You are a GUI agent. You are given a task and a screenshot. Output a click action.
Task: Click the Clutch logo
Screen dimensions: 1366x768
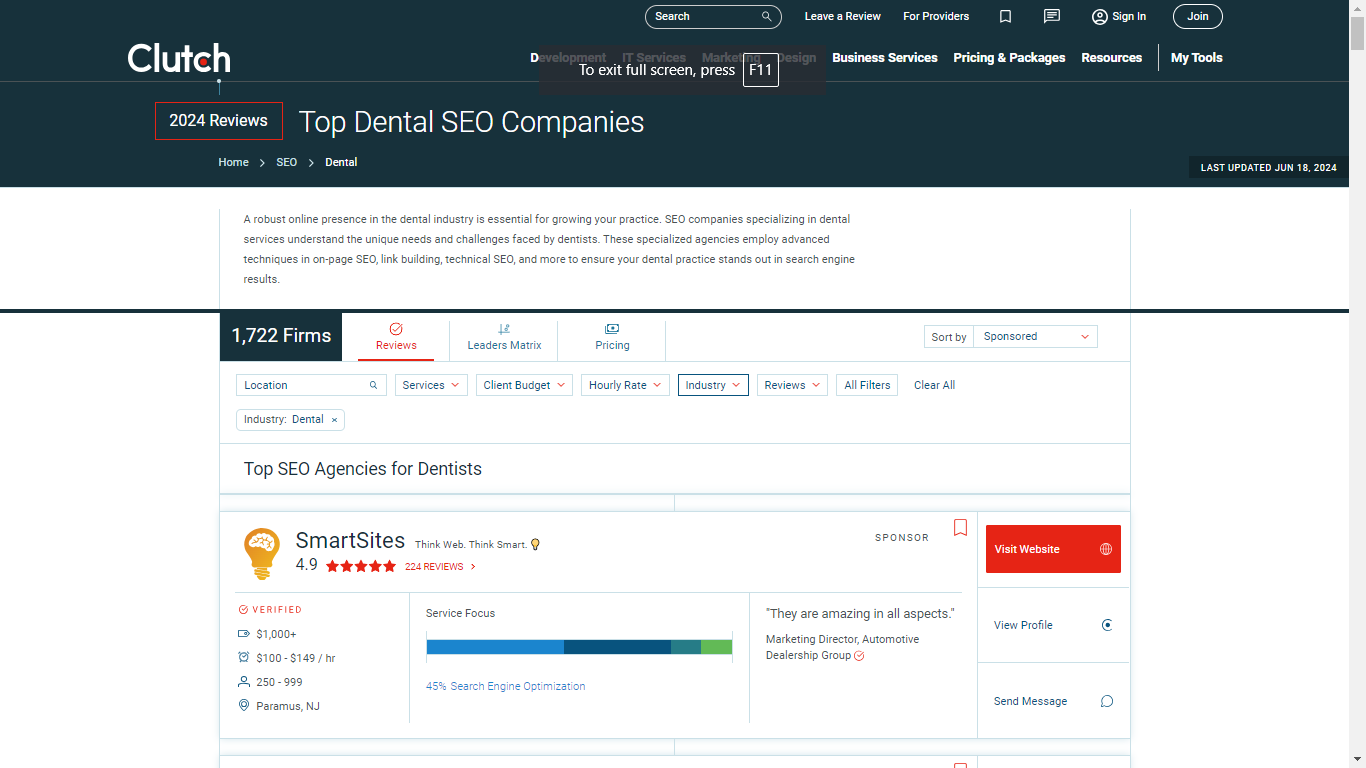pyautogui.click(x=179, y=58)
